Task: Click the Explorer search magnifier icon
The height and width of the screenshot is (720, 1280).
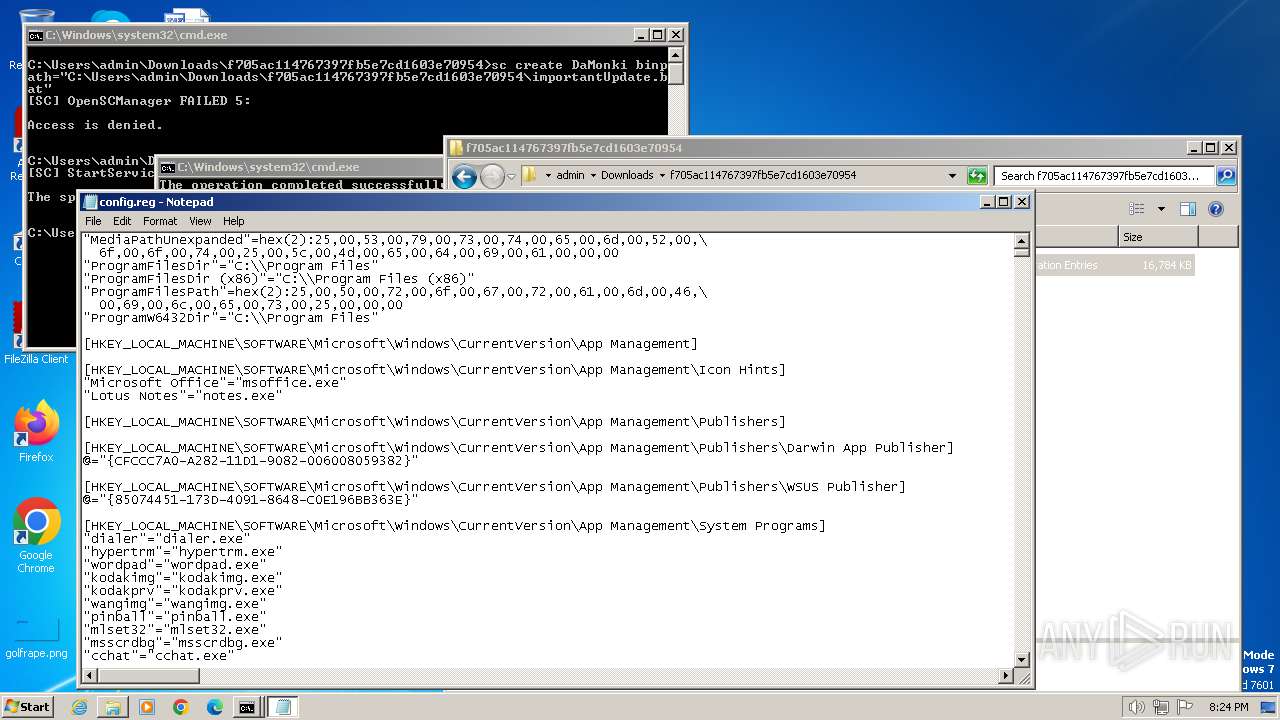Action: (x=1225, y=176)
